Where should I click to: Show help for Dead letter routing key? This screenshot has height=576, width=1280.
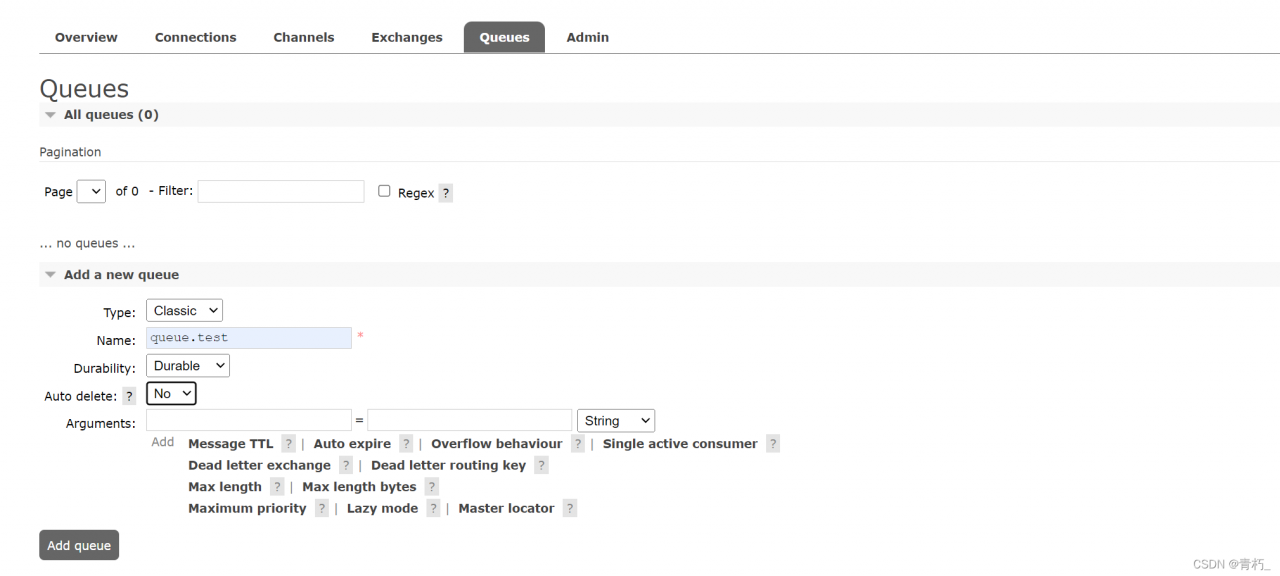pos(541,465)
